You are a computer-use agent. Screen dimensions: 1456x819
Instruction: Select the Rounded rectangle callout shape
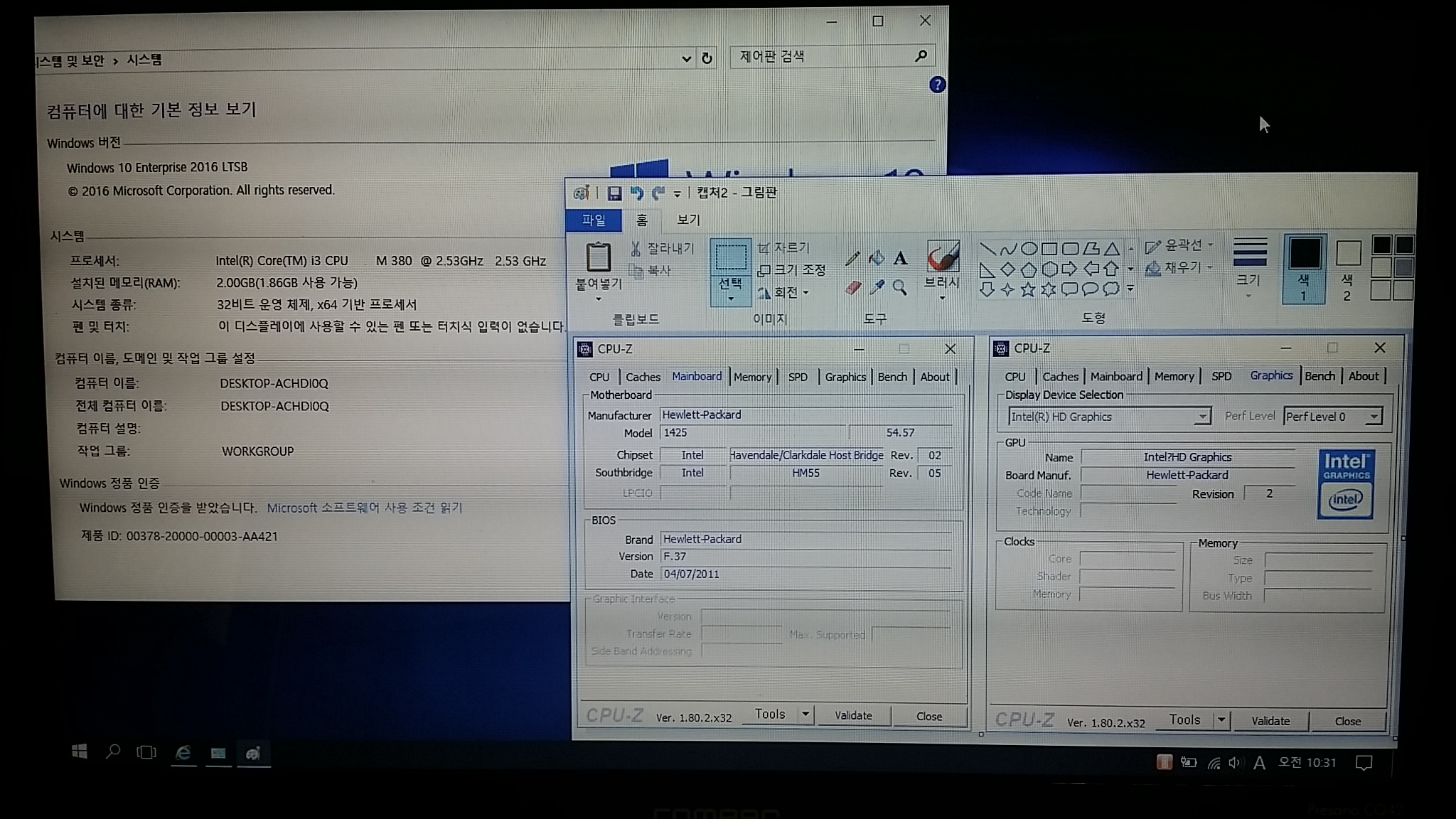coord(1069,289)
